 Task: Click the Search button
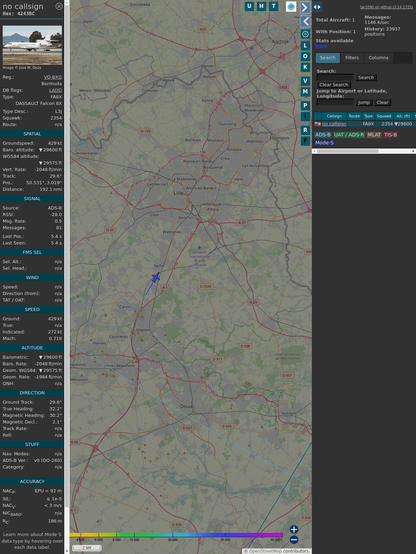[366, 77]
